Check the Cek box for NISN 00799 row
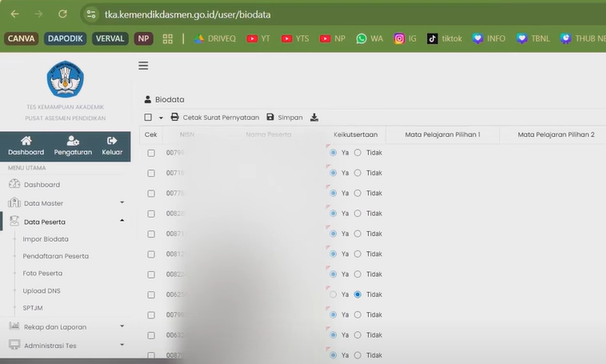The height and width of the screenshot is (364, 606). tap(151, 153)
